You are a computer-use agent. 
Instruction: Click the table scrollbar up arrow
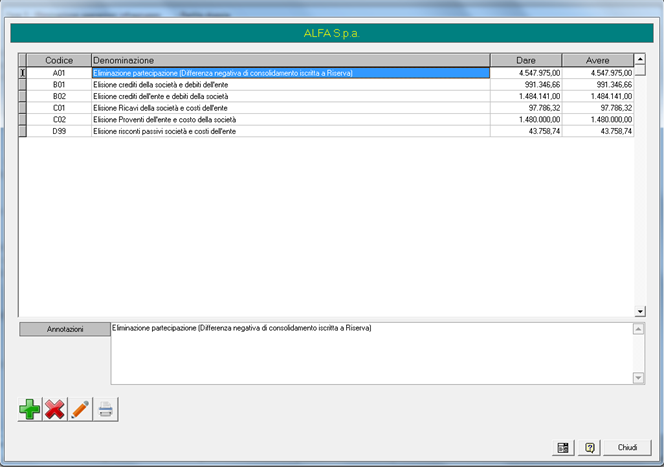click(640, 59)
